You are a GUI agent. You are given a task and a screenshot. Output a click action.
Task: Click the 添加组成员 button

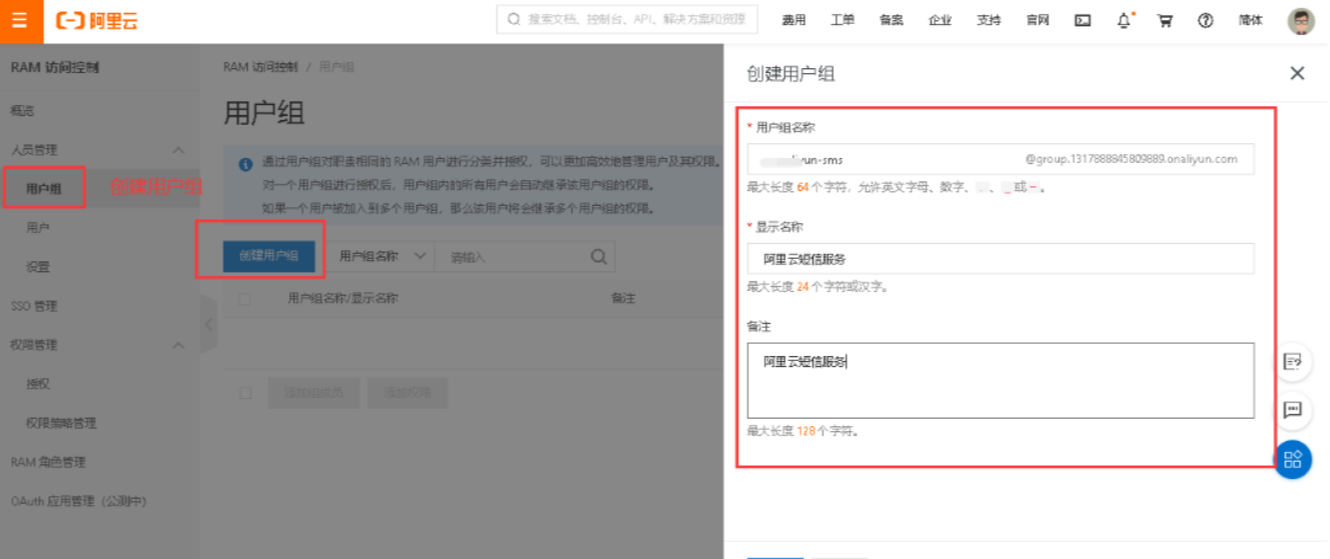click(312, 393)
